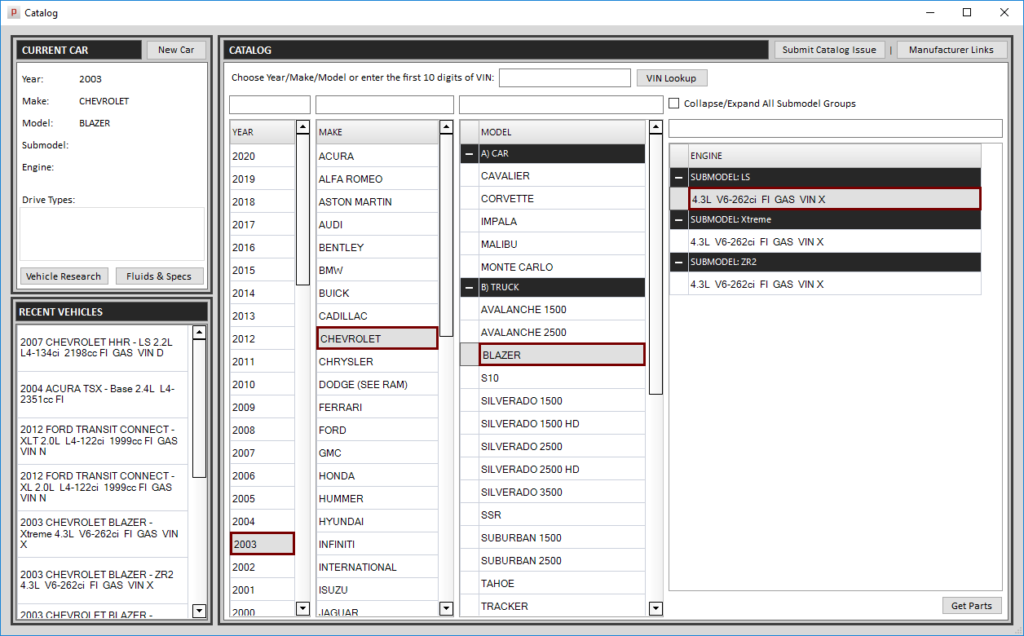
Task: Collapse the SUBMODEL: Xtreme engine group
Action: coord(679,219)
